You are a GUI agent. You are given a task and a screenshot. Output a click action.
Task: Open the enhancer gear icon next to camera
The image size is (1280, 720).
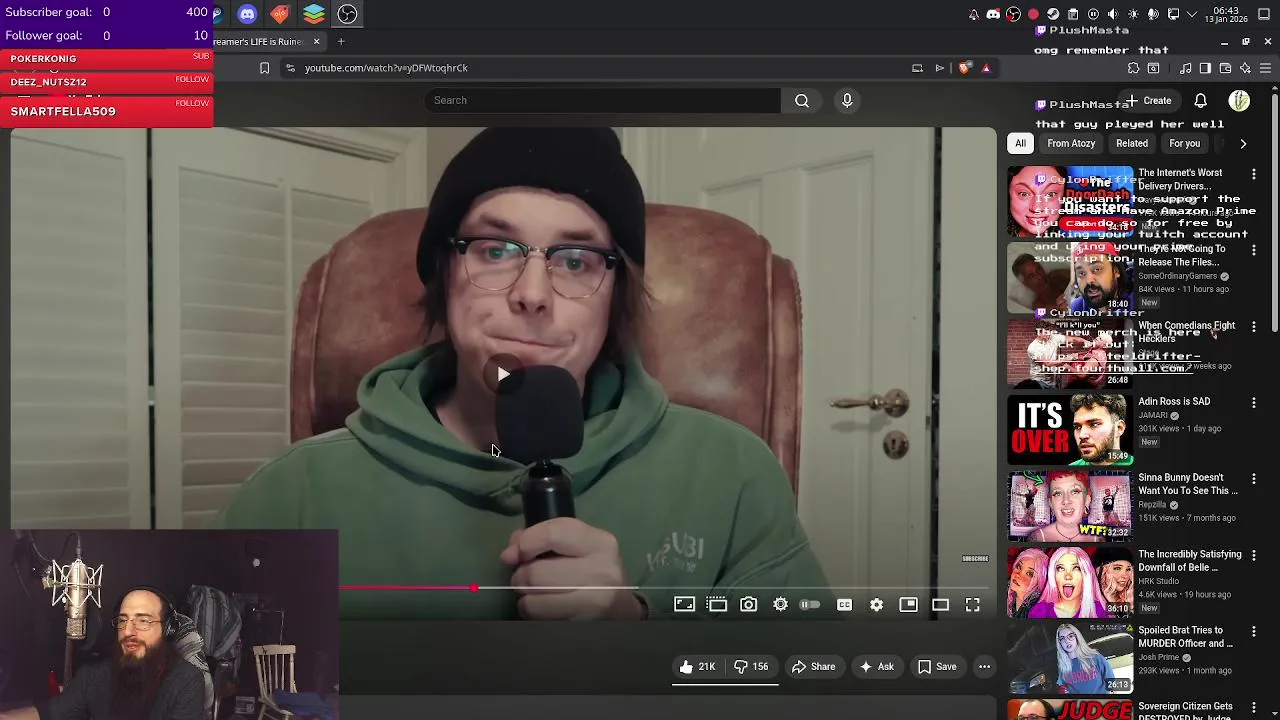[x=781, y=604]
